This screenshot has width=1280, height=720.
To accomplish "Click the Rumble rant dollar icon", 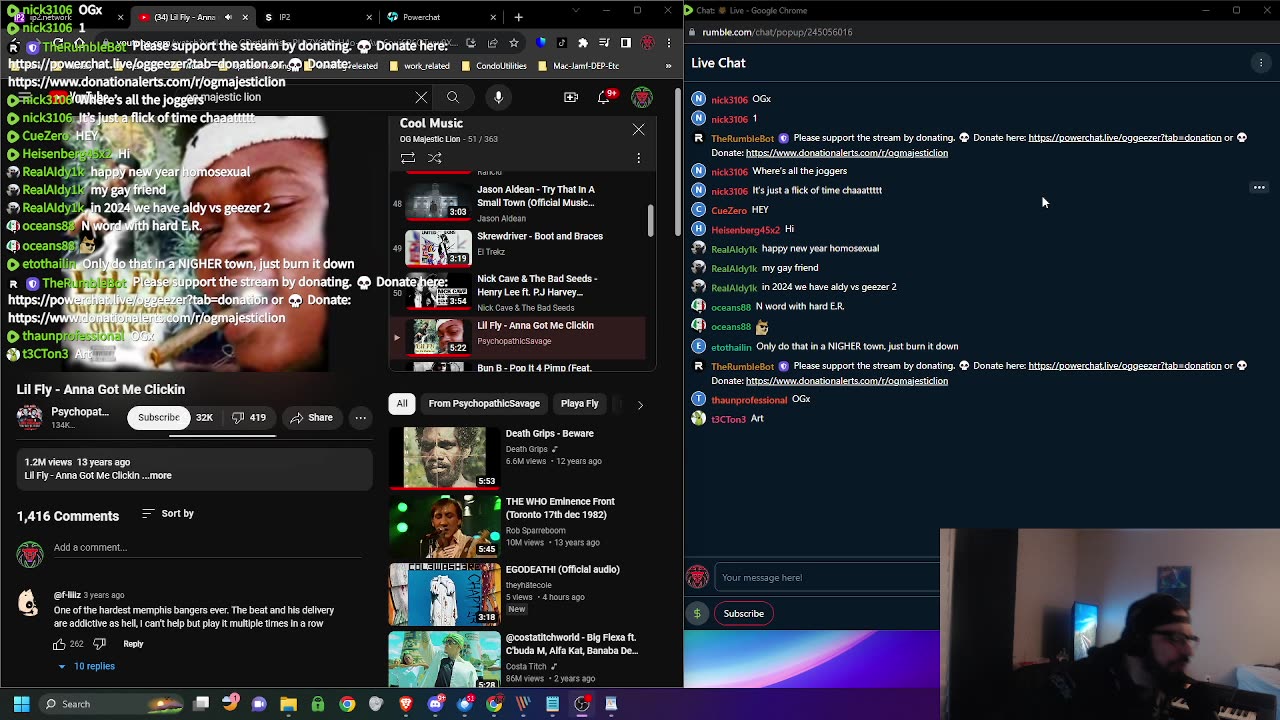I will click(698, 614).
